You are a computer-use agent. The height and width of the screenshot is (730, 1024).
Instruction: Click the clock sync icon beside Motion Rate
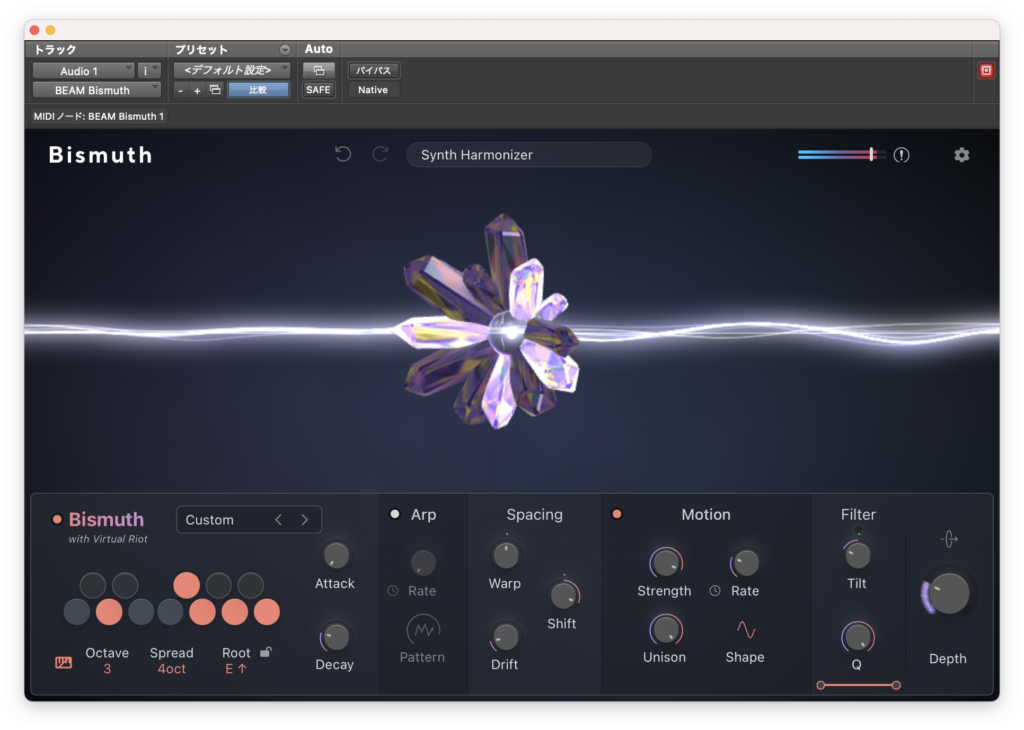(715, 591)
